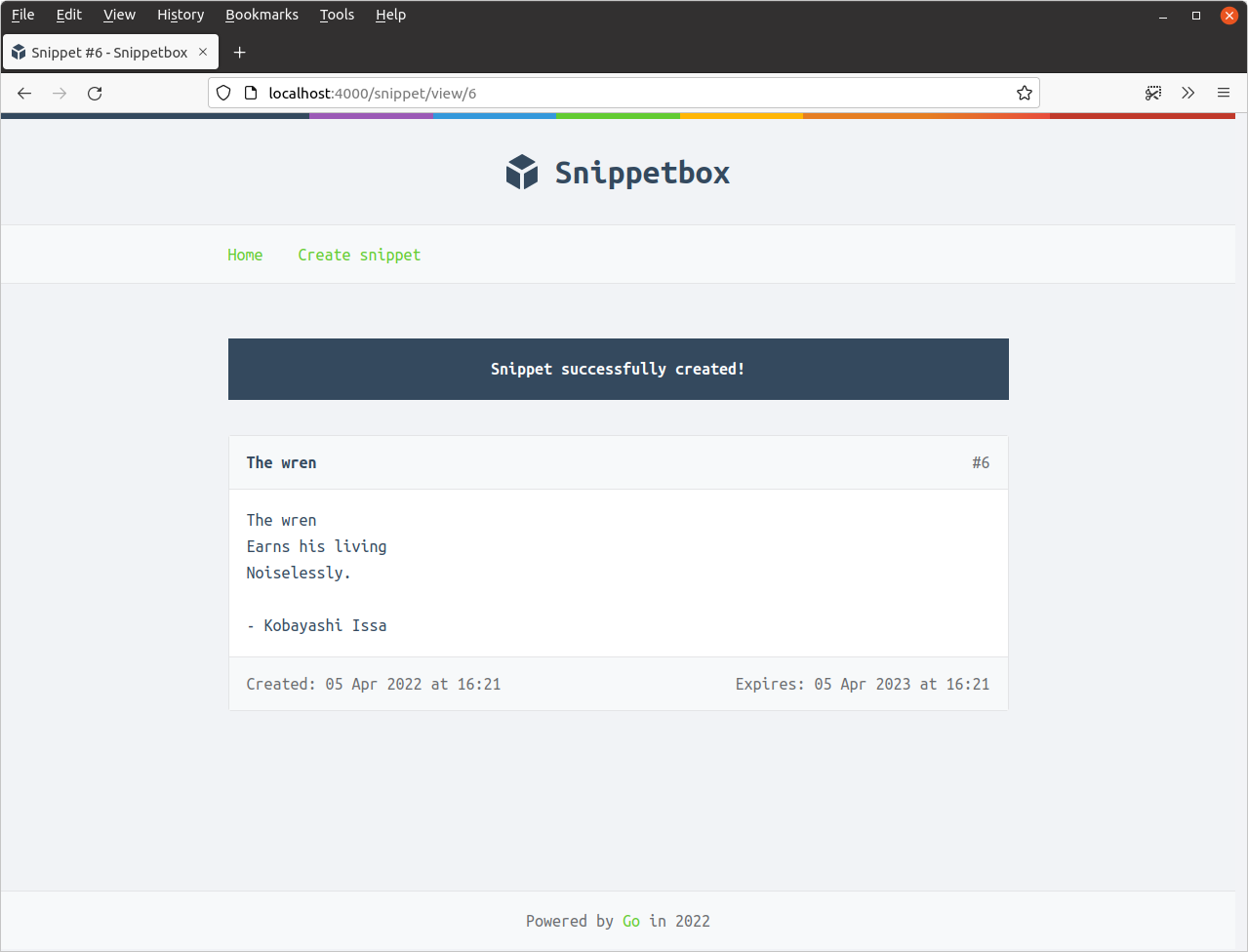
Task: Select the Snippet #6 - Snippetbox tab
Action: [109, 53]
